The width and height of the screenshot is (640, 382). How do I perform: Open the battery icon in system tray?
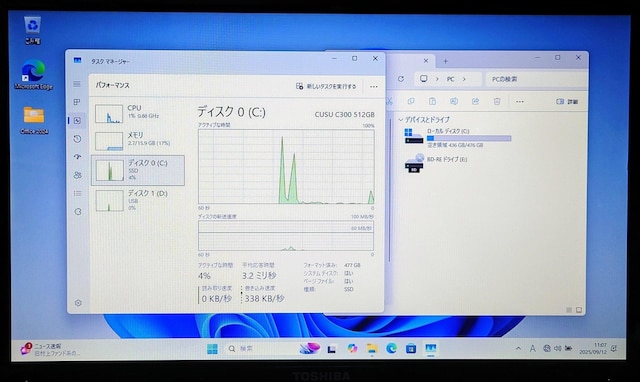pos(568,349)
